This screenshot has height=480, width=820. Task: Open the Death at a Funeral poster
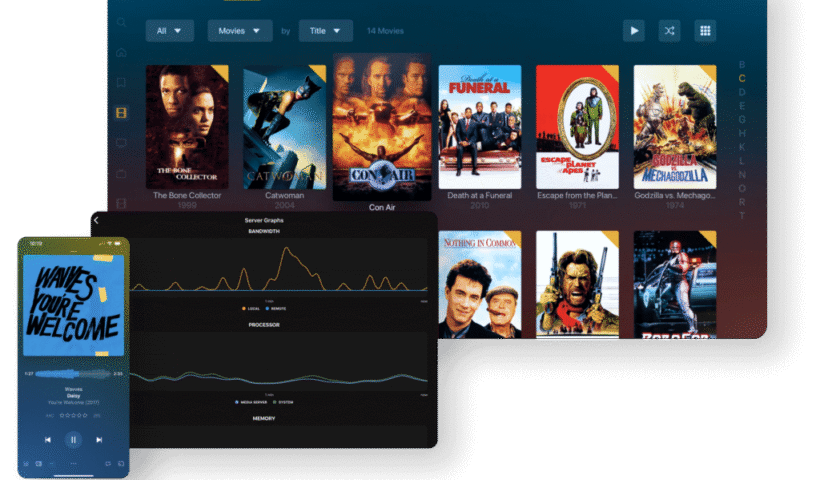point(480,127)
